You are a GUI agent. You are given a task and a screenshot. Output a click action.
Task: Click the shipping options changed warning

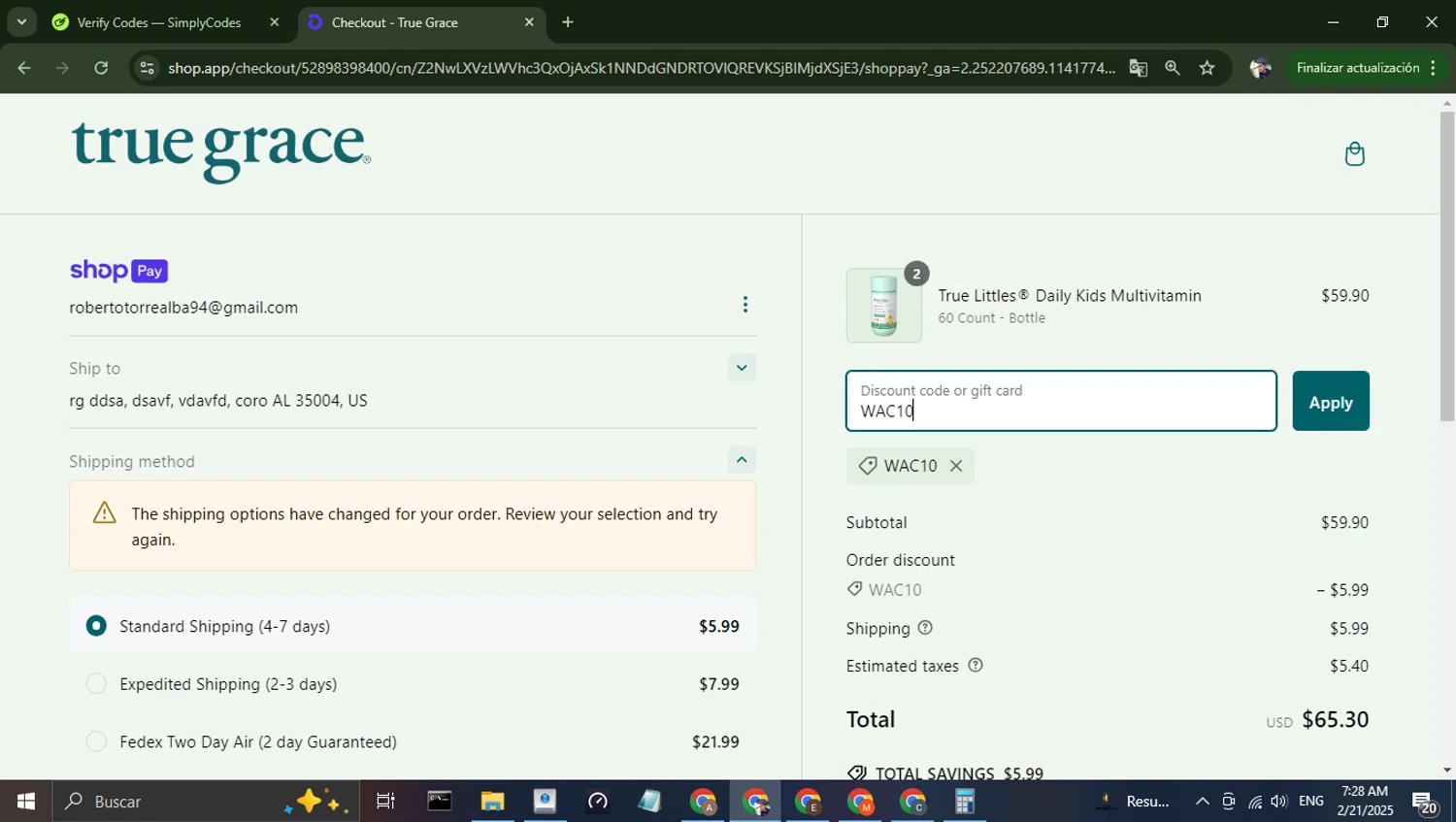coord(413,526)
